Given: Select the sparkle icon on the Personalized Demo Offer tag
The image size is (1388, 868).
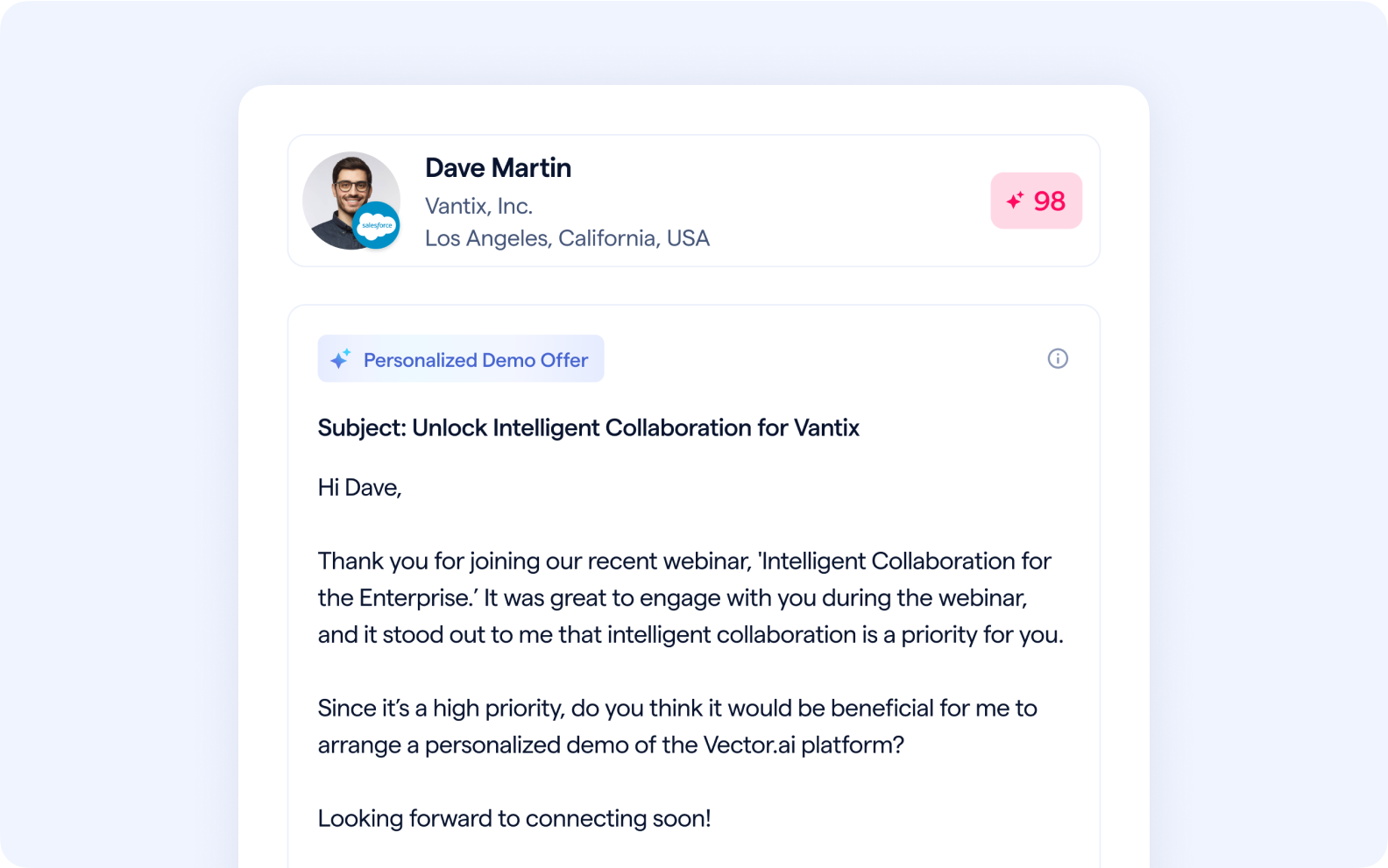Looking at the screenshot, I should click(x=342, y=357).
